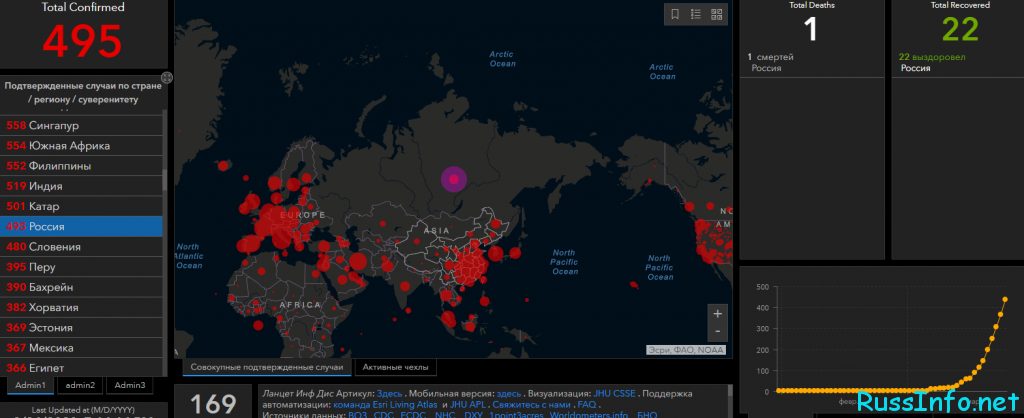The image size is (1024, 418).
Task: Open the basemap gallery grid icon
Action: pyautogui.click(x=716, y=14)
